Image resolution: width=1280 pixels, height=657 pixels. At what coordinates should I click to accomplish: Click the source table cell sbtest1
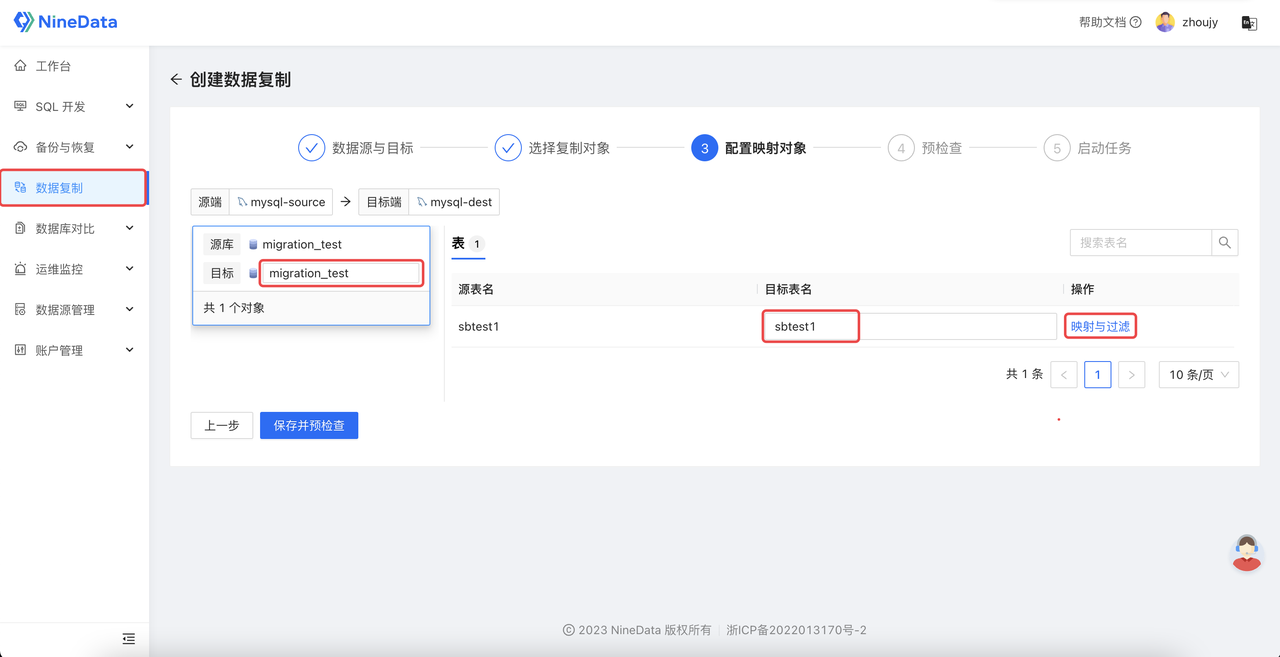pyautogui.click(x=479, y=327)
